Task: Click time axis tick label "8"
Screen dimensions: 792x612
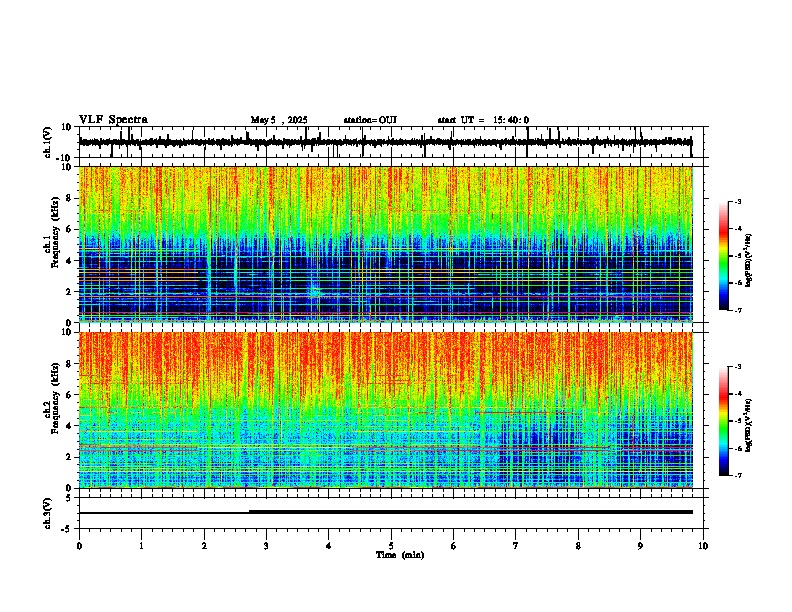Action: [578, 546]
